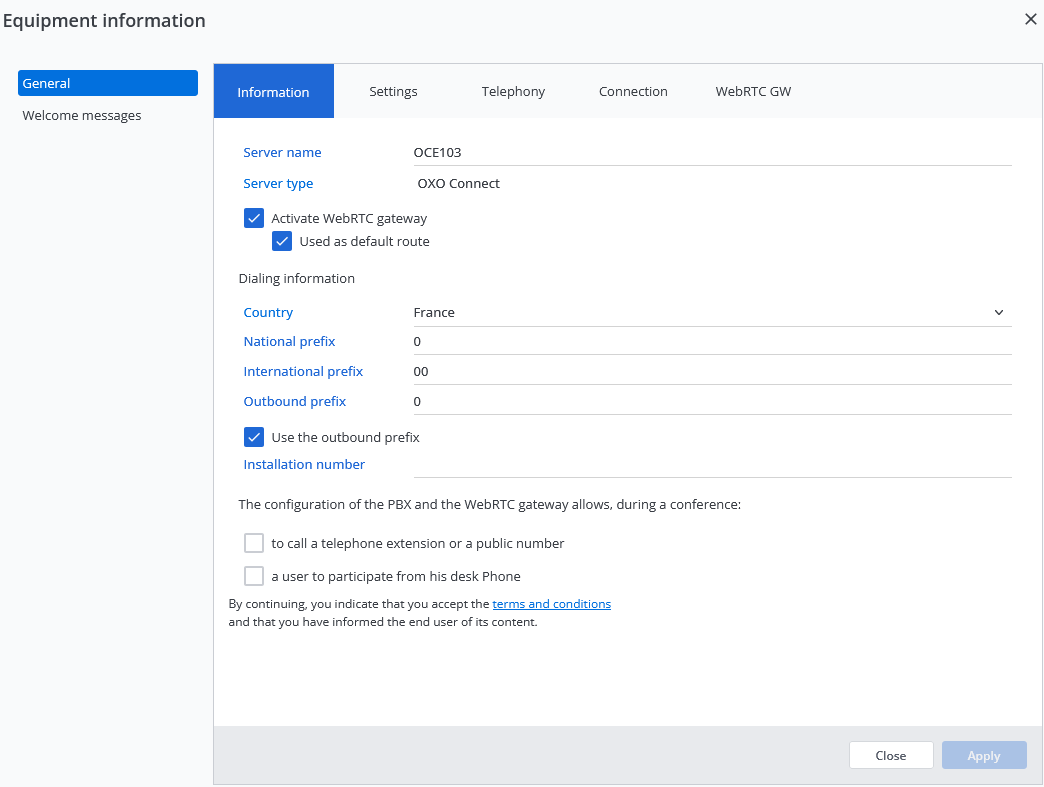Expand the Country dropdown chevron
This screenshot has width=1044, height=787.
[998, 313]
